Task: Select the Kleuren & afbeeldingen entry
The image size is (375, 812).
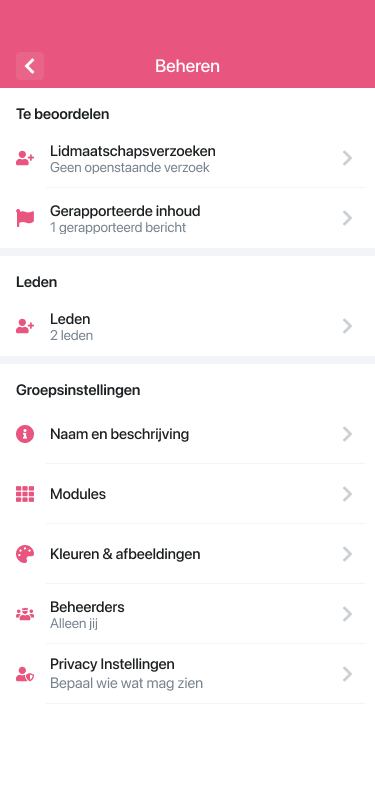Action: (x=188, y=554)
